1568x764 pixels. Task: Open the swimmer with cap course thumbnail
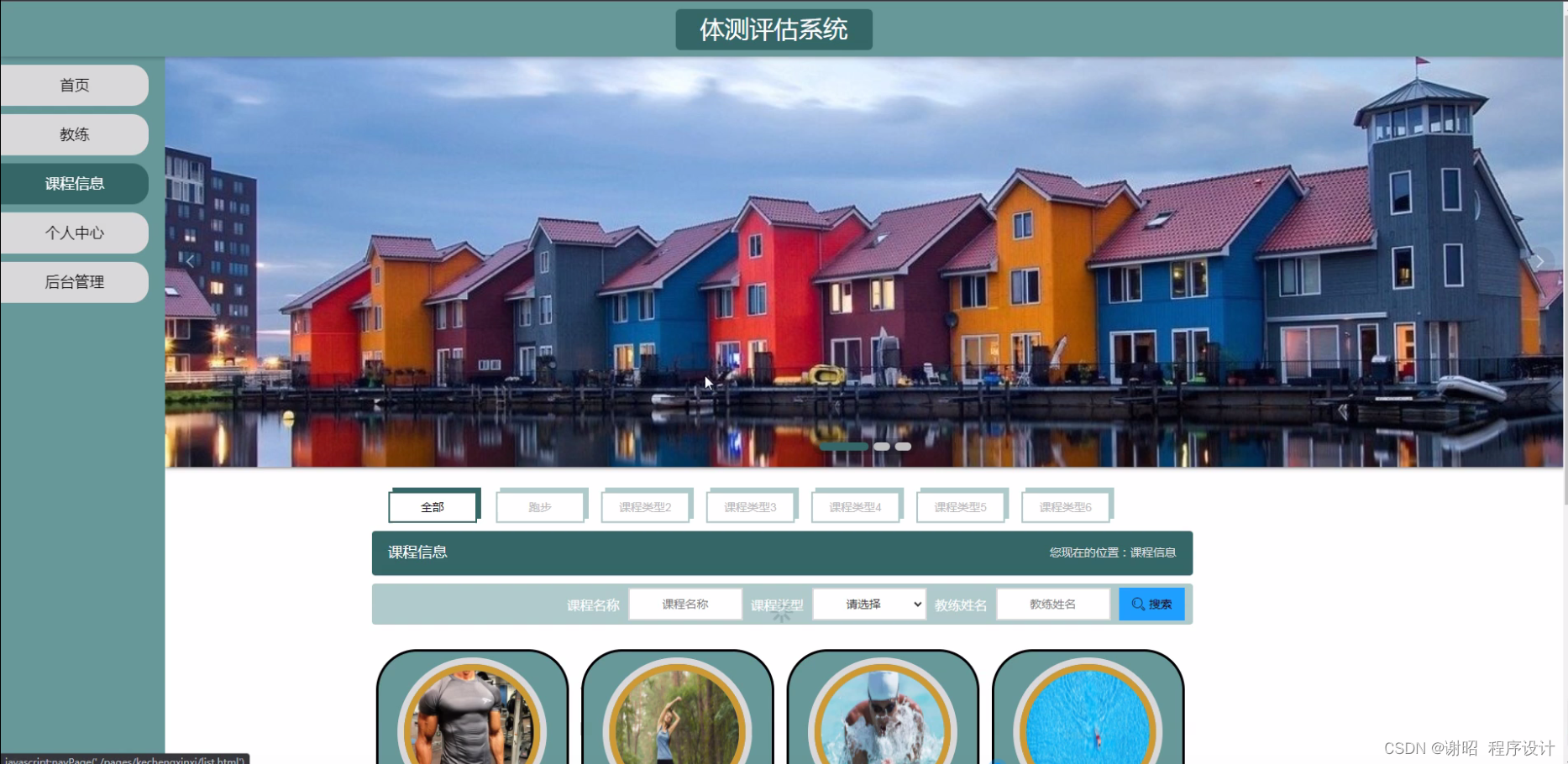click(x=883, y=712)
